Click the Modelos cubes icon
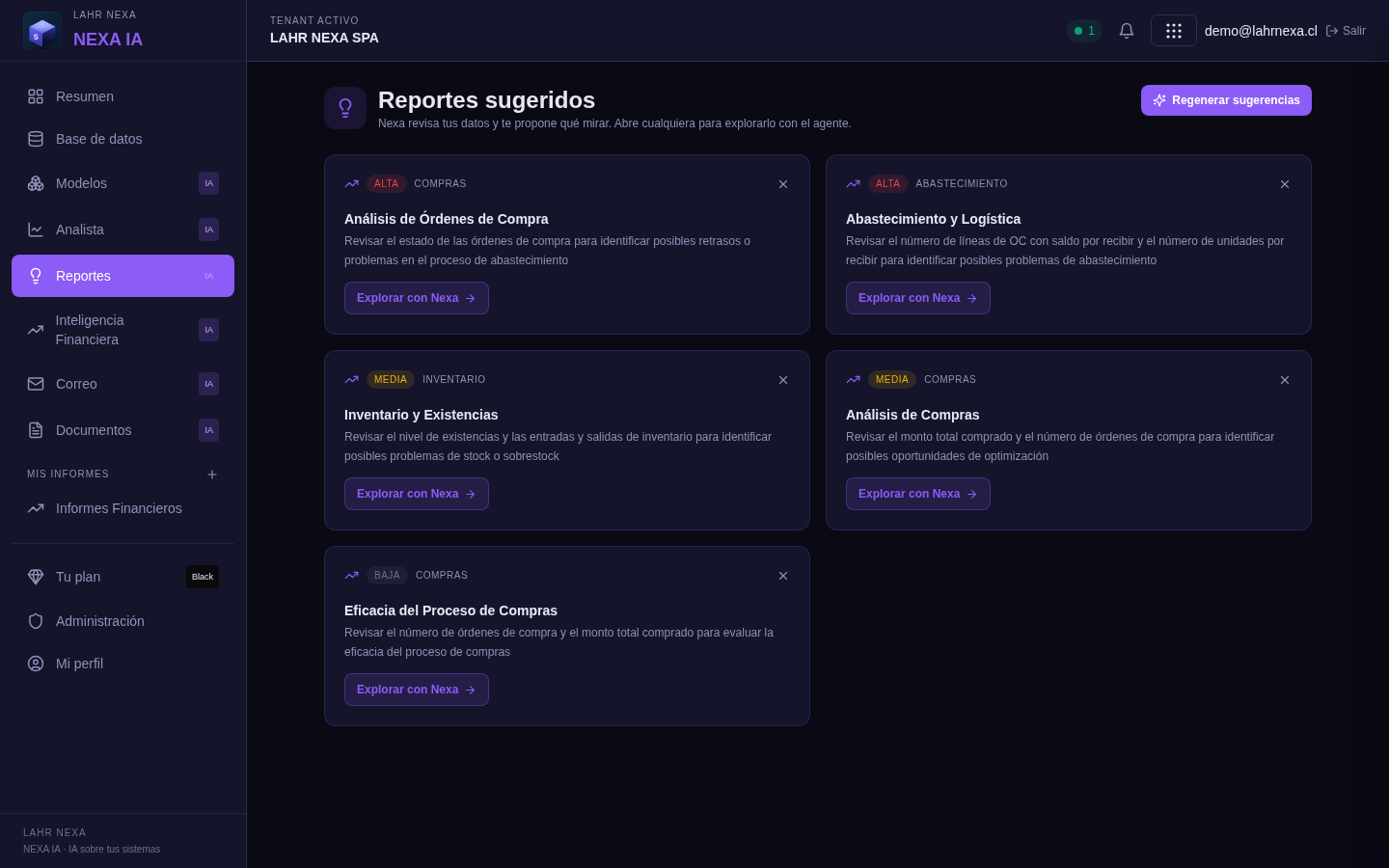The width and height of the screenshot is (1389, 868). [x=36, y=183]
